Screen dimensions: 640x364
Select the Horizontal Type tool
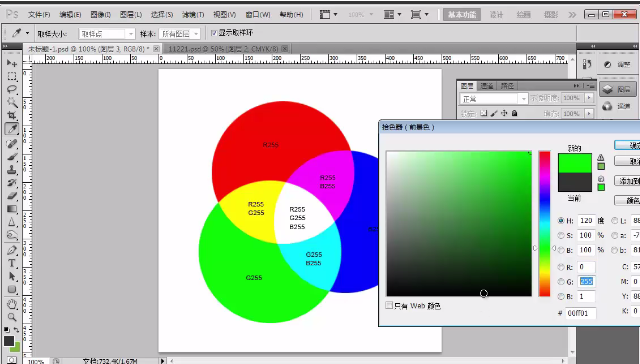pyautogui.click(x=12, y=263)
